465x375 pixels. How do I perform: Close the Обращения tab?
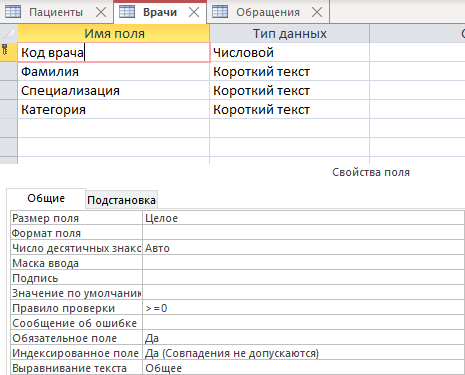pos(317,13)
